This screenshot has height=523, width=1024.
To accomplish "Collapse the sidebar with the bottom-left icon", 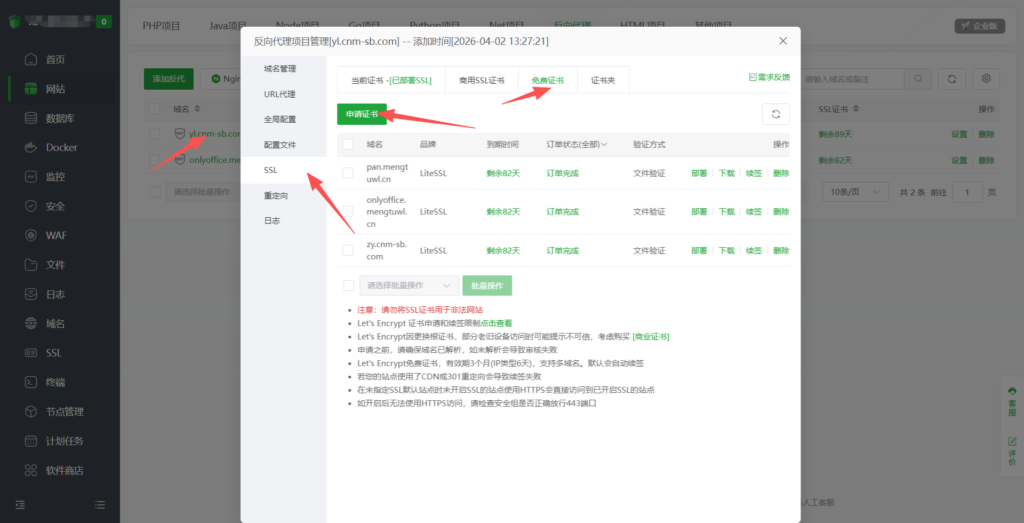I will coord(20,505).
